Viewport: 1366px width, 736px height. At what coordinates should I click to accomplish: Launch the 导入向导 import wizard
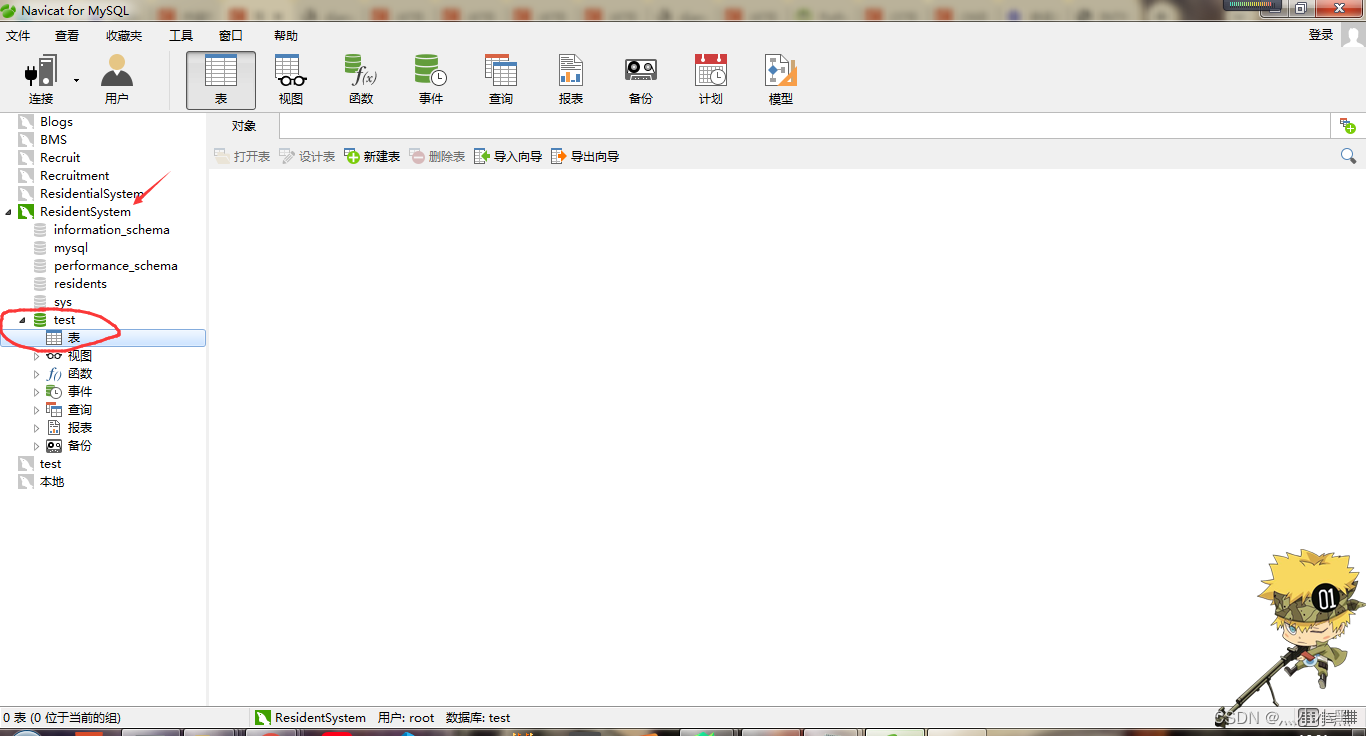[x=508, y=156]
